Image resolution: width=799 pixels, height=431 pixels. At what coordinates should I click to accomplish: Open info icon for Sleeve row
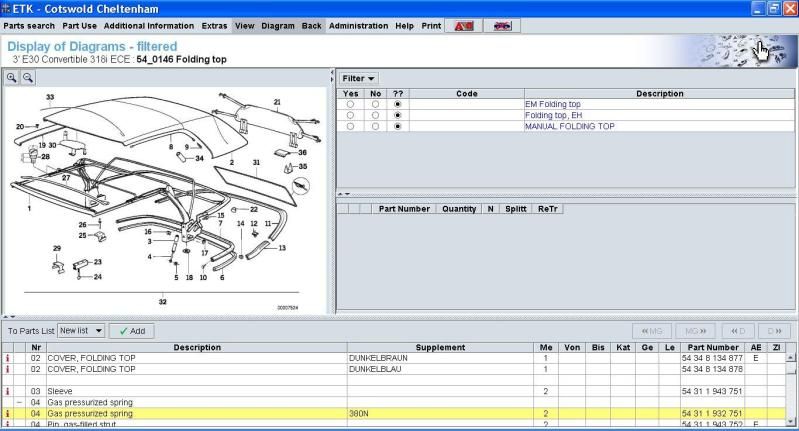(x=7, y=392)
